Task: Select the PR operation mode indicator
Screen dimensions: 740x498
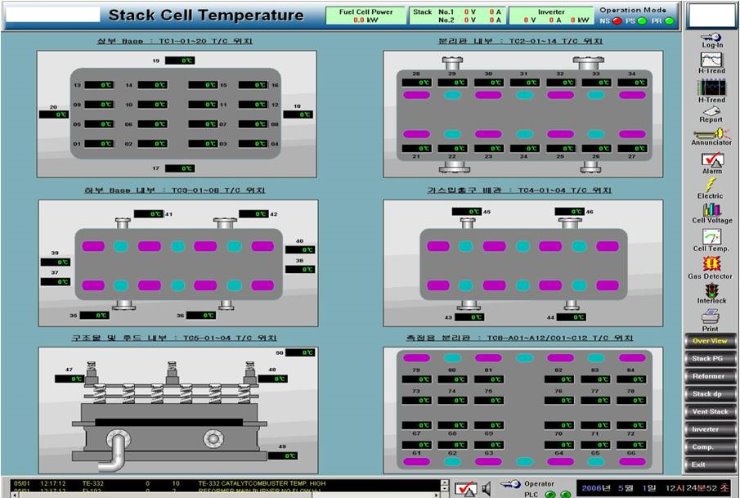Action: [669, 20]
